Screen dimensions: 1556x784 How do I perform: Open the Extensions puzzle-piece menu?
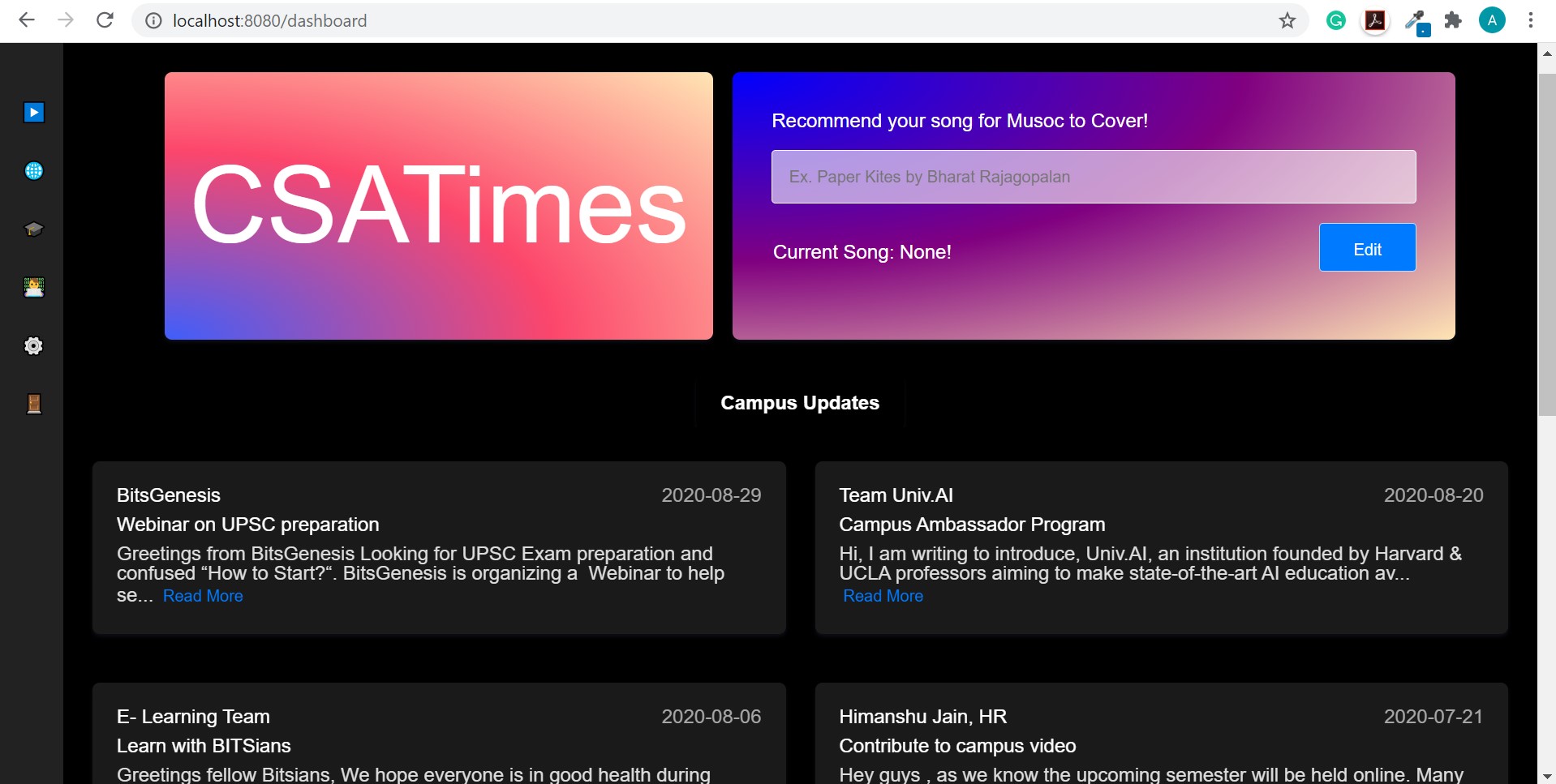coord(1453,20)
